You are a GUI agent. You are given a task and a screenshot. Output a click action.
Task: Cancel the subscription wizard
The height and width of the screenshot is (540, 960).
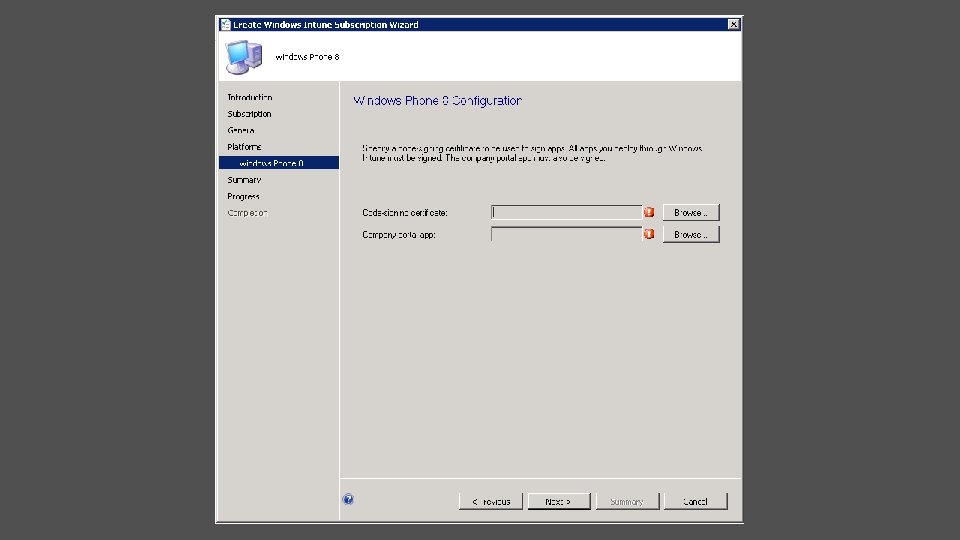pos(696,501)
